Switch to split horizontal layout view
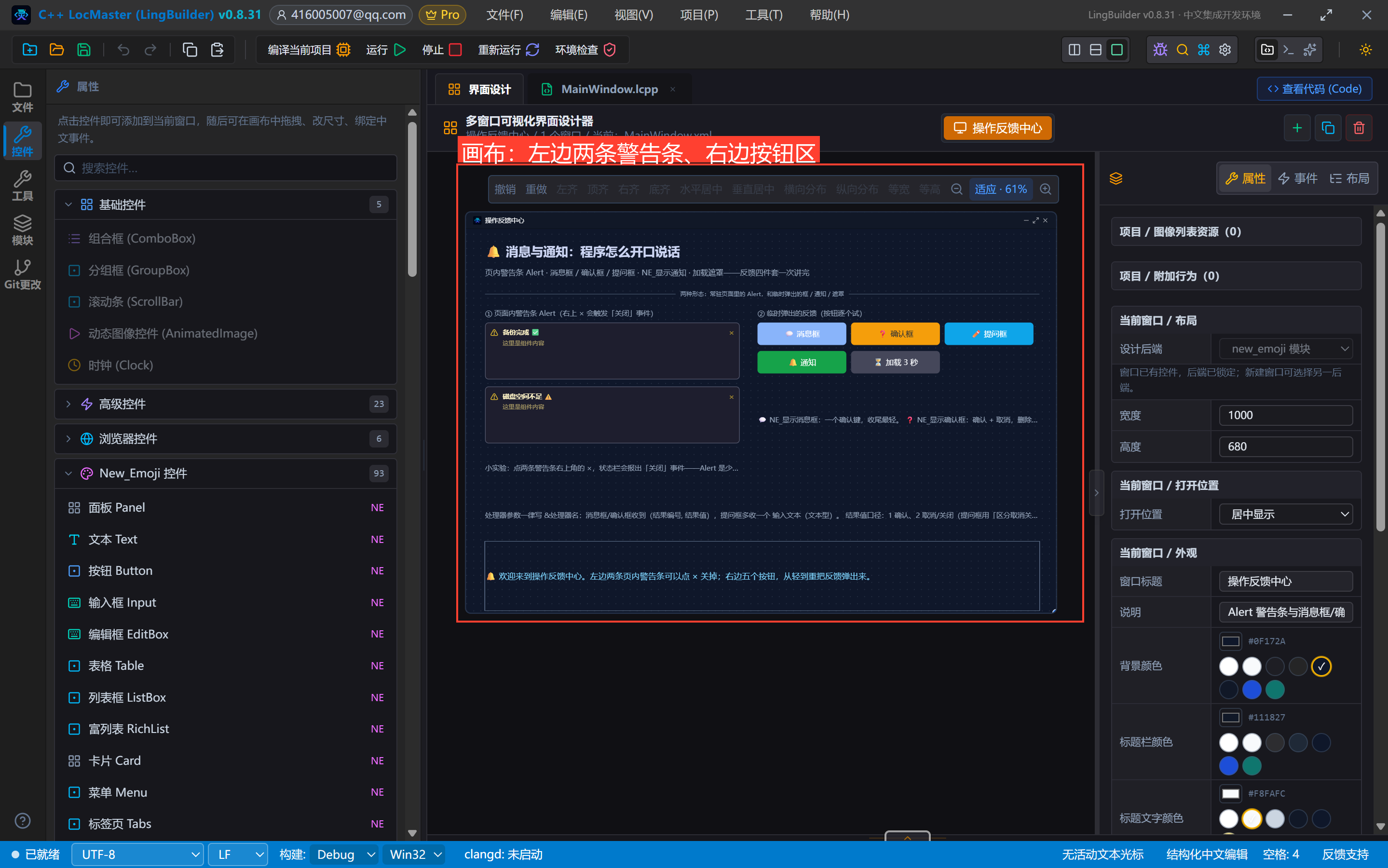Screen dimensions: 1388x868 (x=1095, y=50)
